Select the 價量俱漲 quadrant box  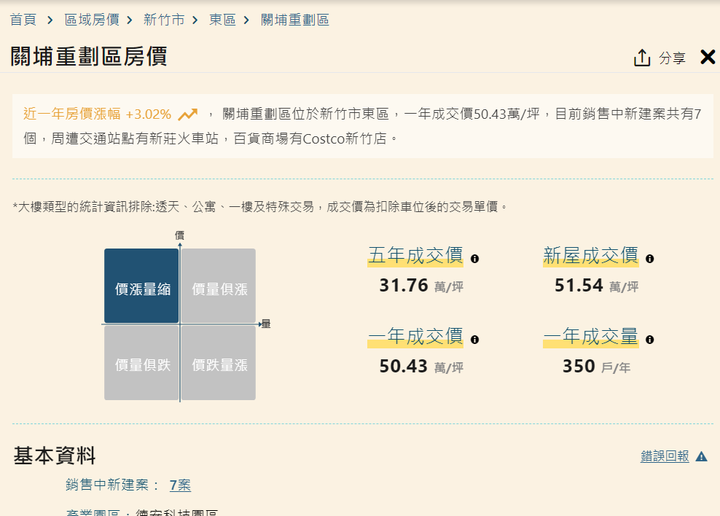tap(219, 286)
